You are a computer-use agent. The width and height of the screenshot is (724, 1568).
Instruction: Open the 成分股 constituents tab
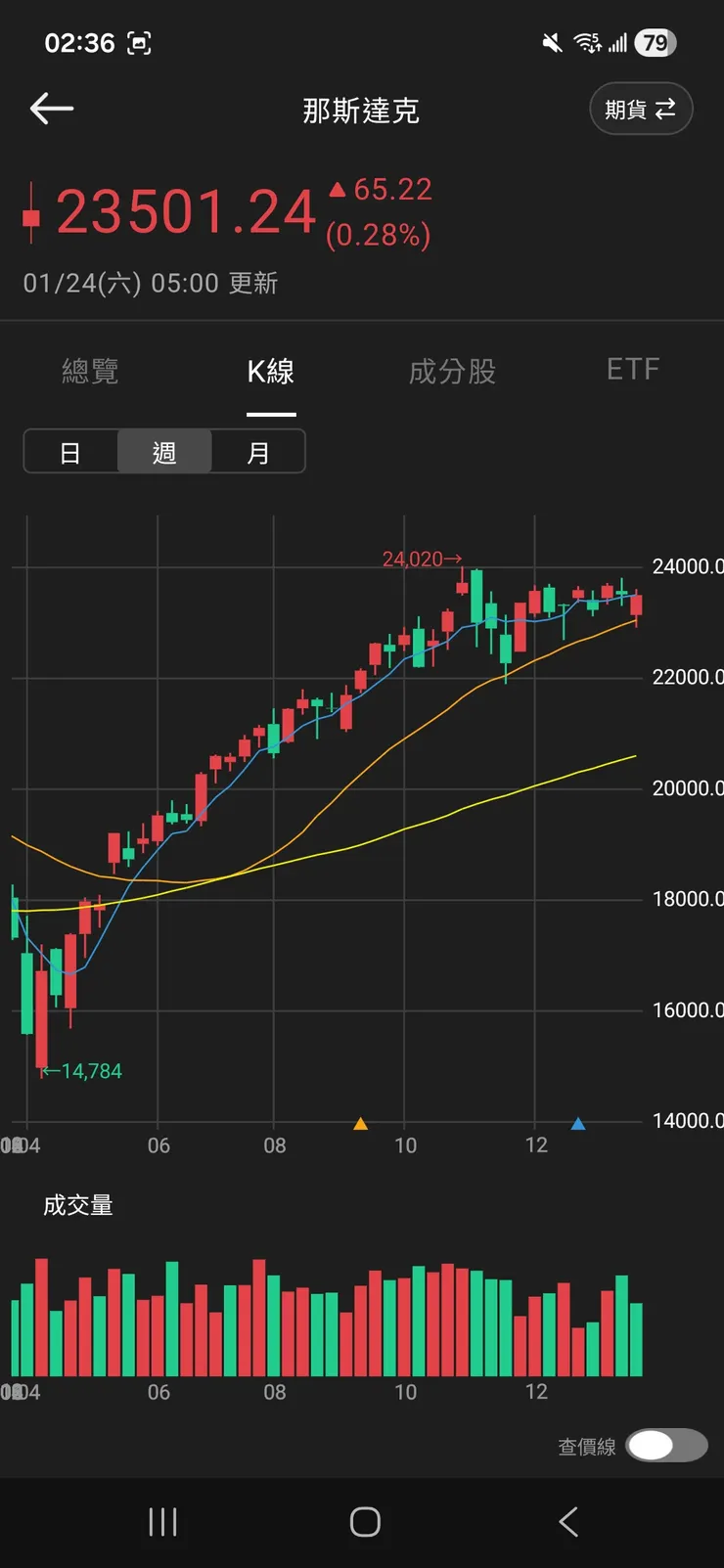point(452,371)
